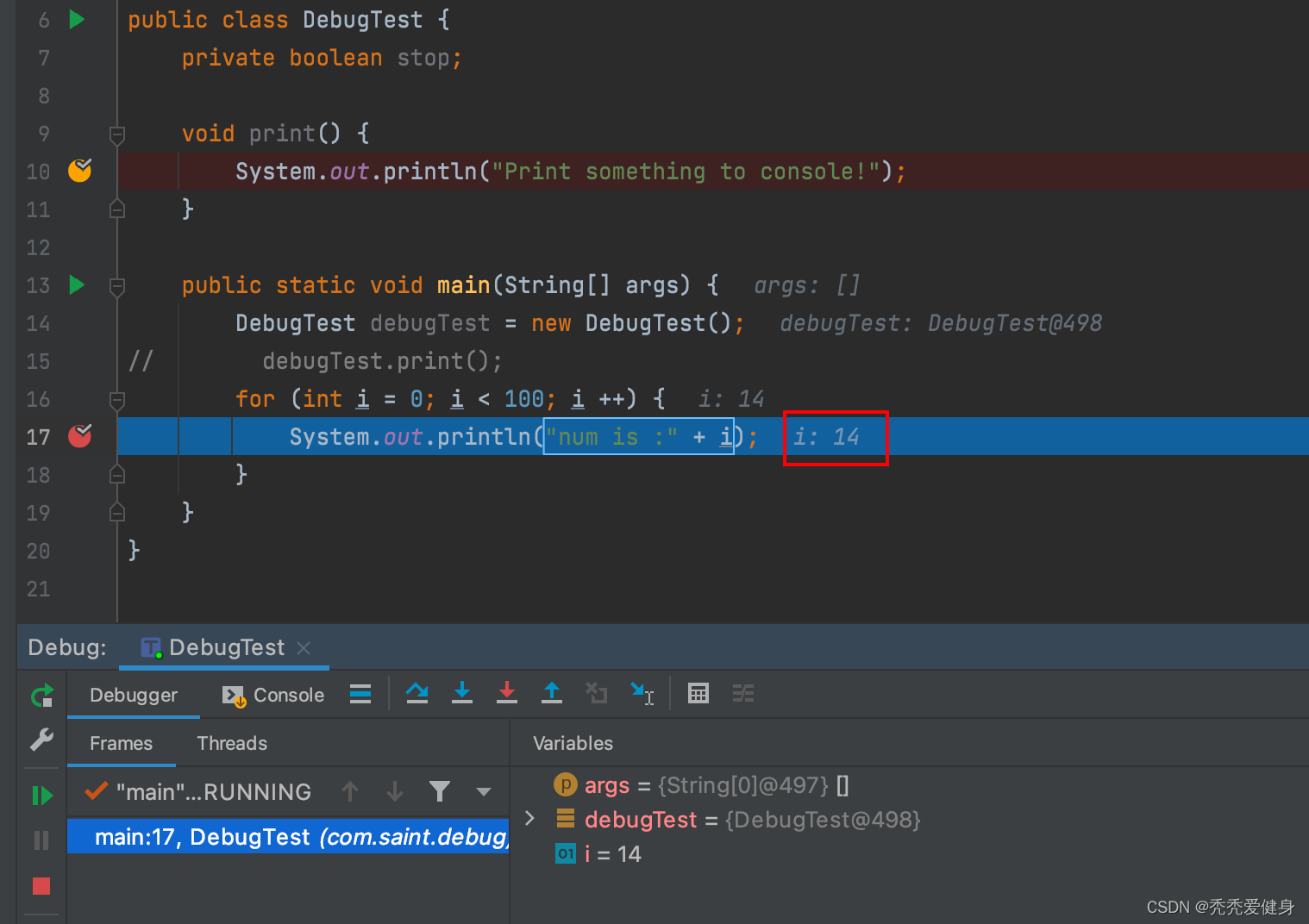This screenshot has height=924, width=1309.
Task: Go to the previous frame with the up arrow
Action: (350, 791)
